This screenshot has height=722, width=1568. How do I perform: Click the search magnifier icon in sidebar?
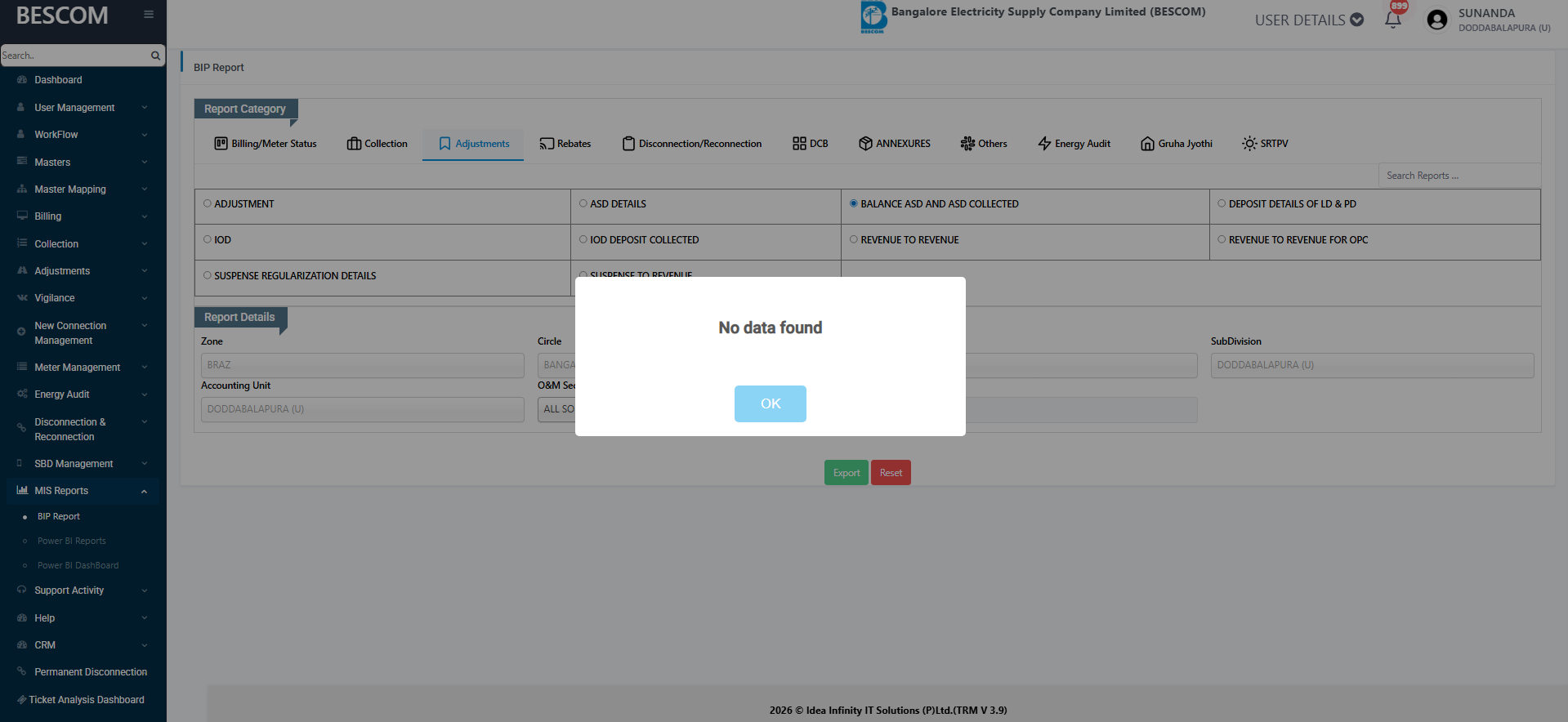pos(155,56)
